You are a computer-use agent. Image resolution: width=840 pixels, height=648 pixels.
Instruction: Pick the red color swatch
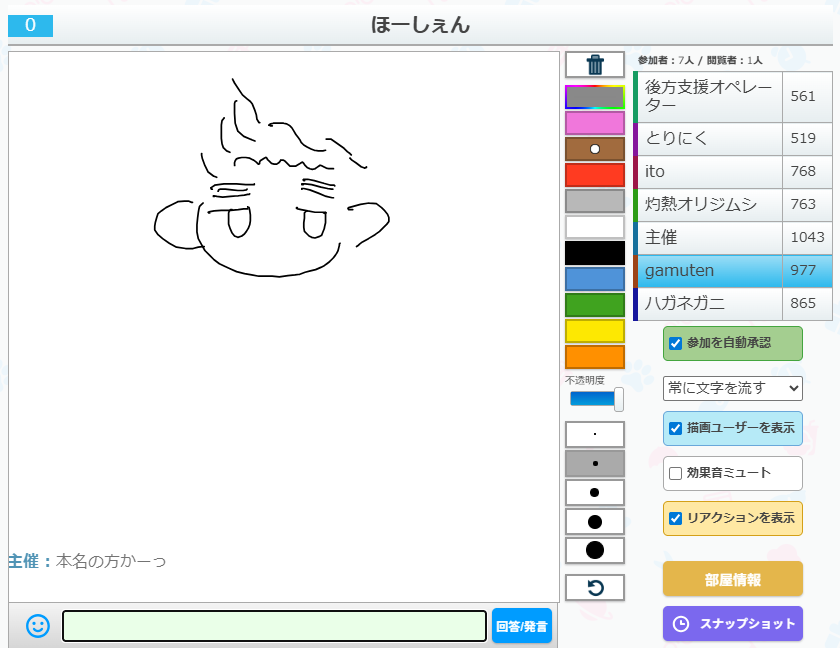(595, 175)
